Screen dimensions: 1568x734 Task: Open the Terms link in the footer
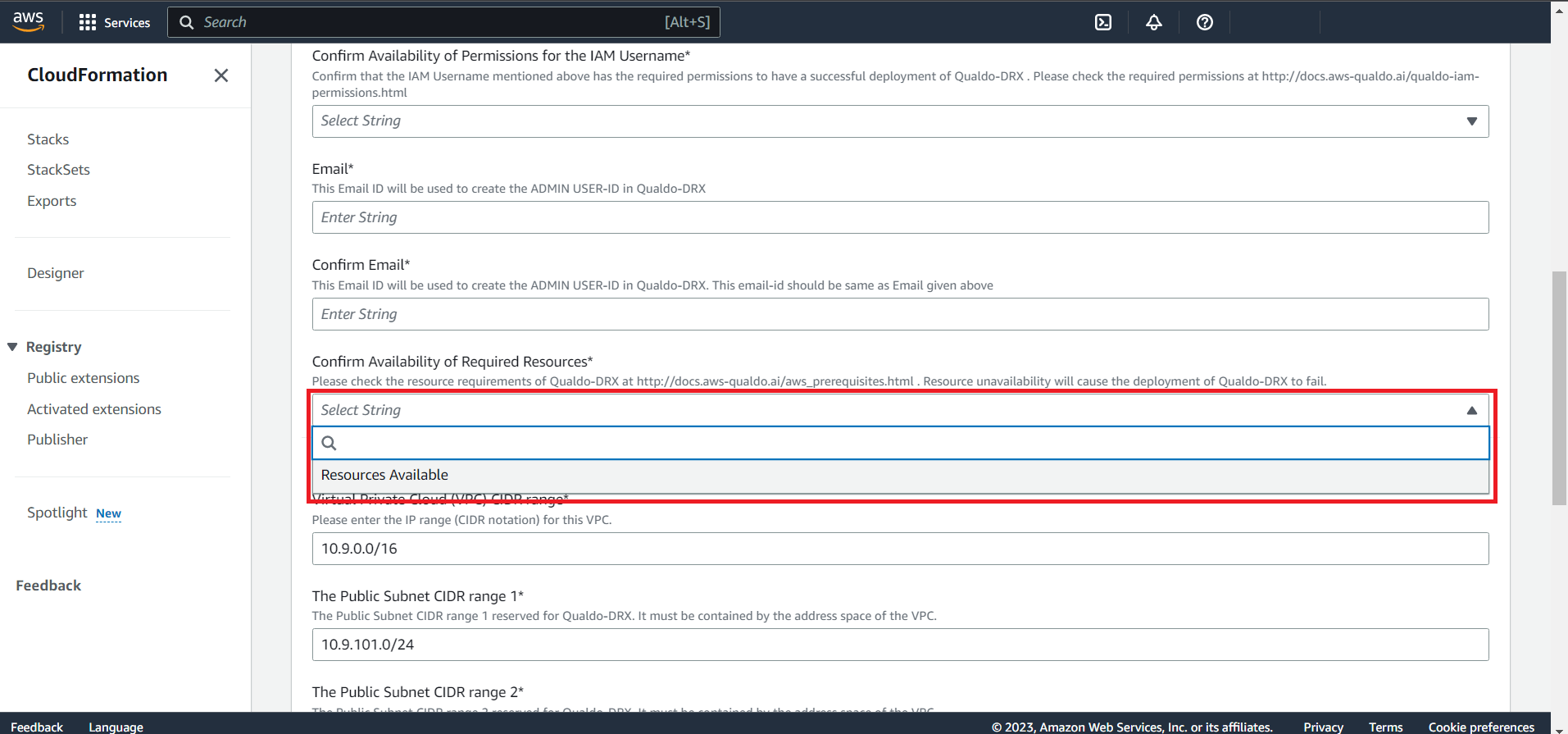1385,727
